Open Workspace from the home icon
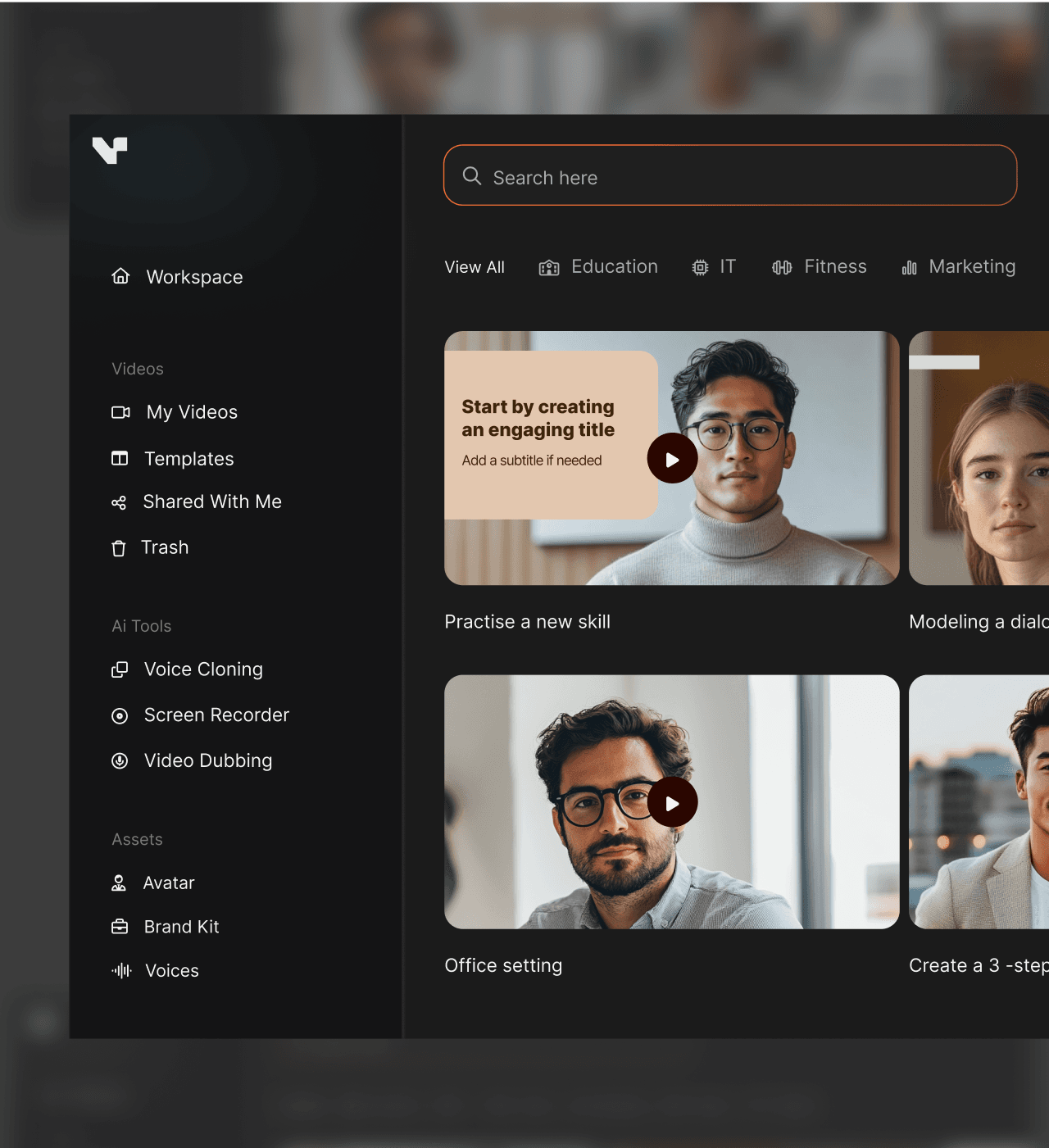 [120, 276]
